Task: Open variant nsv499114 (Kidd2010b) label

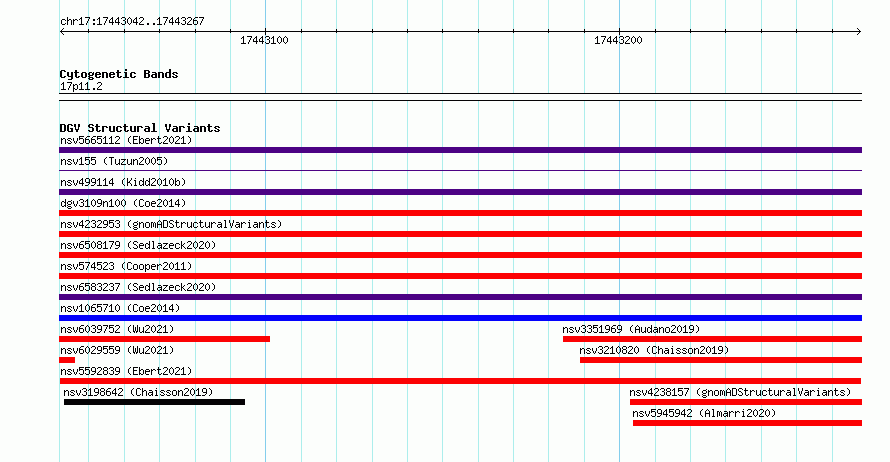Action: [123, 182]
